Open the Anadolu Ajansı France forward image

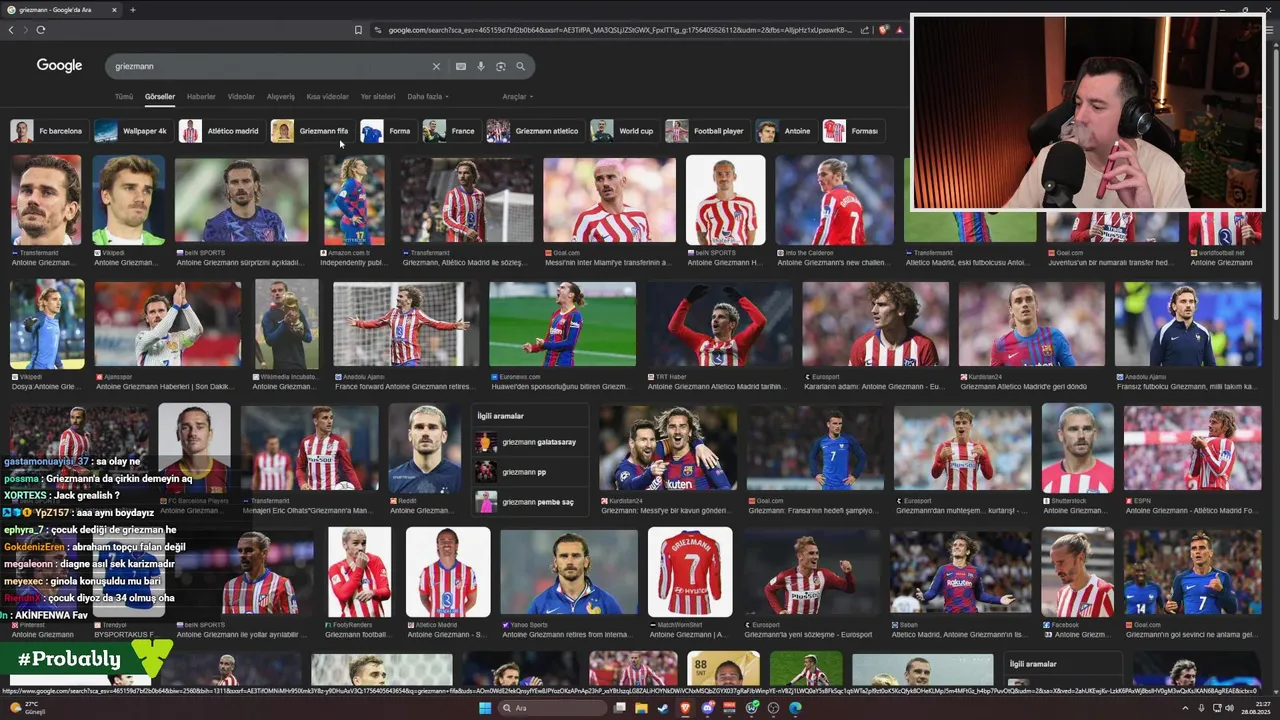[x=404, y=324]
